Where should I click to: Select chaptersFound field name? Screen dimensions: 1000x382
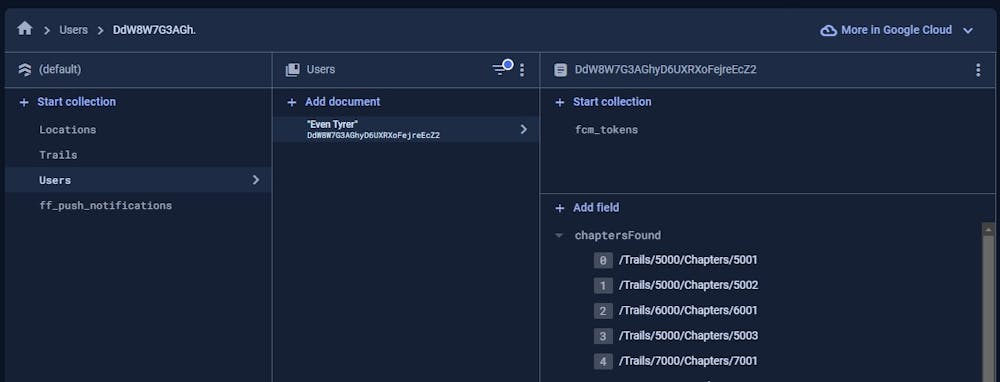point(617,235)
